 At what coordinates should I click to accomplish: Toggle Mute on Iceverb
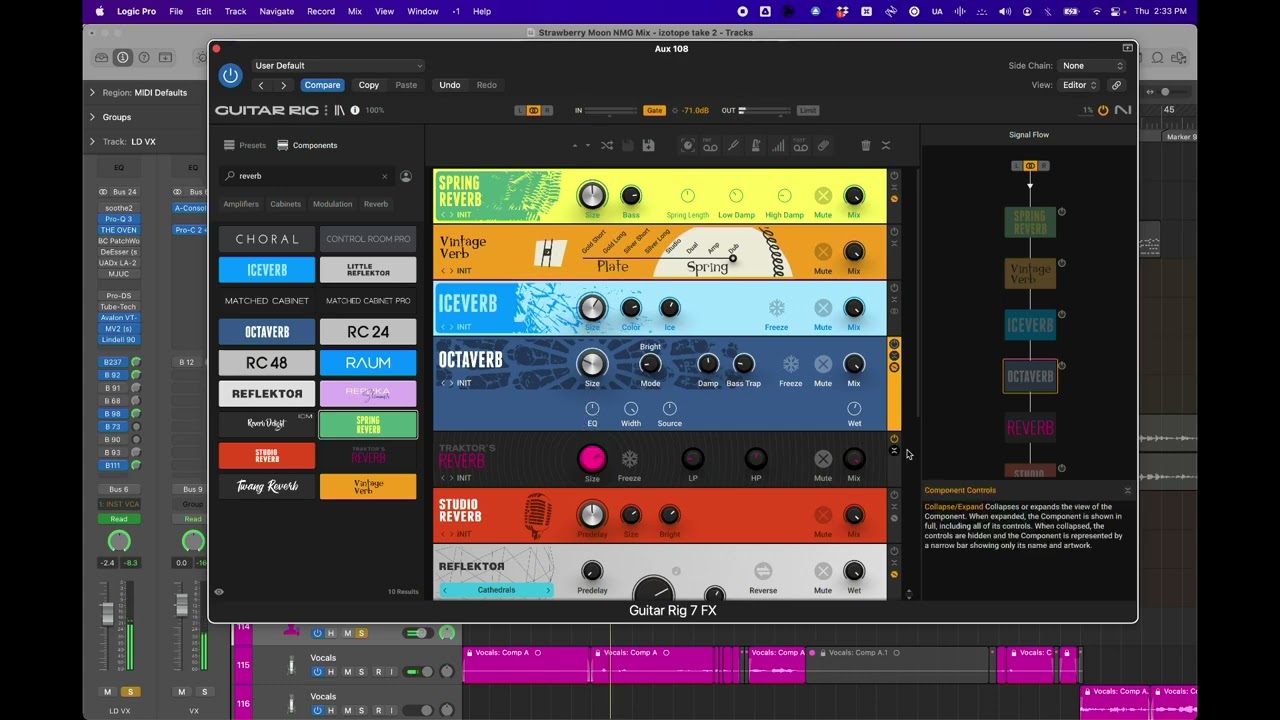click(x=823, y=308)
